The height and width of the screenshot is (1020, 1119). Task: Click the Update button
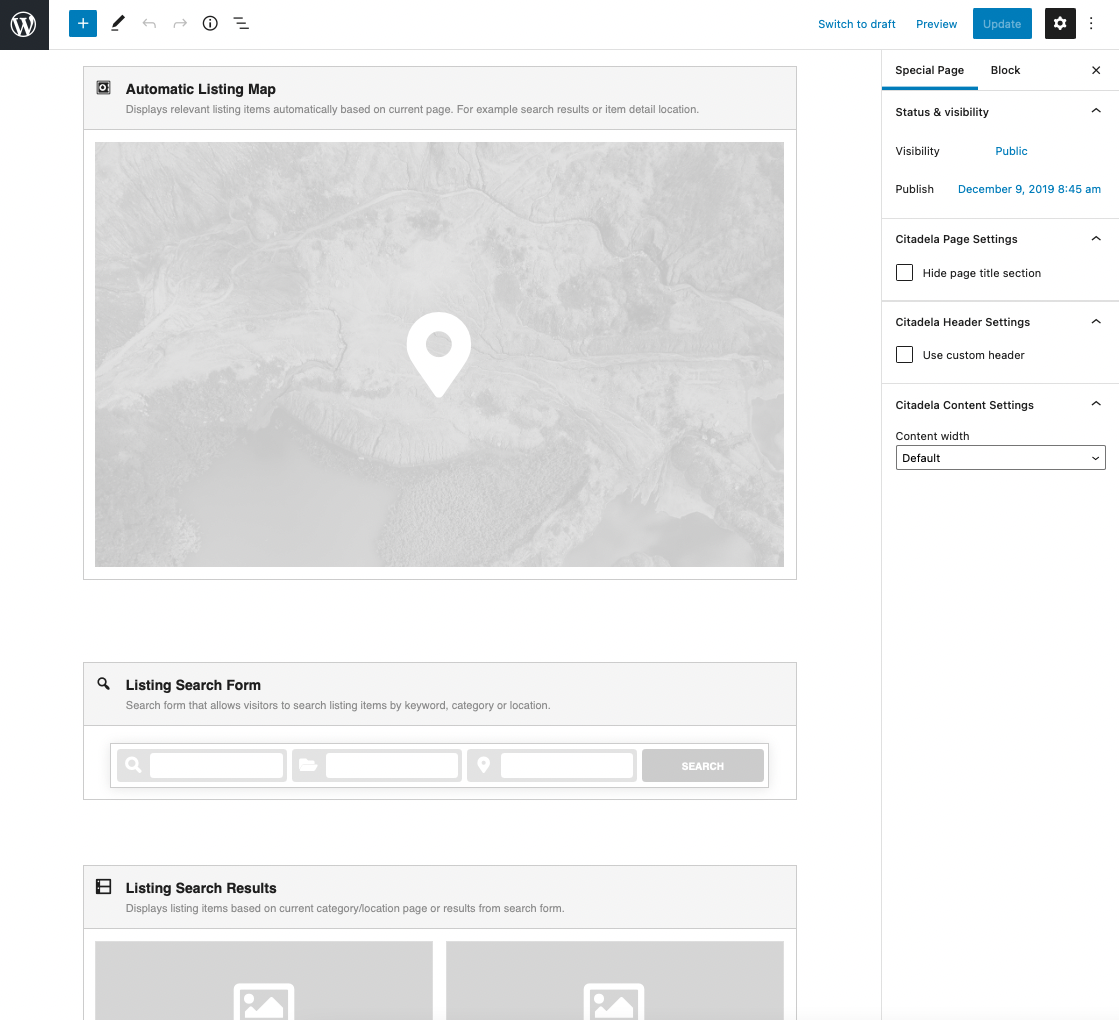[1001, 24]
